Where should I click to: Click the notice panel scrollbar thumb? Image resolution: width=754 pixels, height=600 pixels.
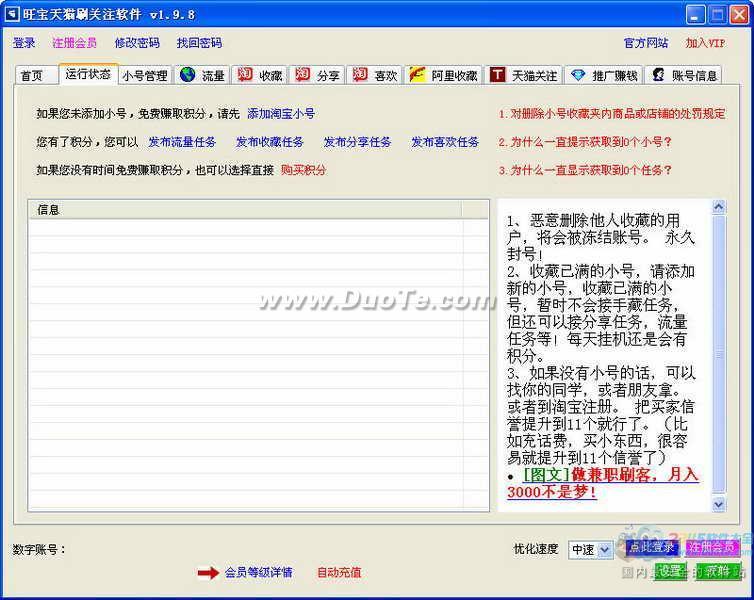[x=719, y=354]
